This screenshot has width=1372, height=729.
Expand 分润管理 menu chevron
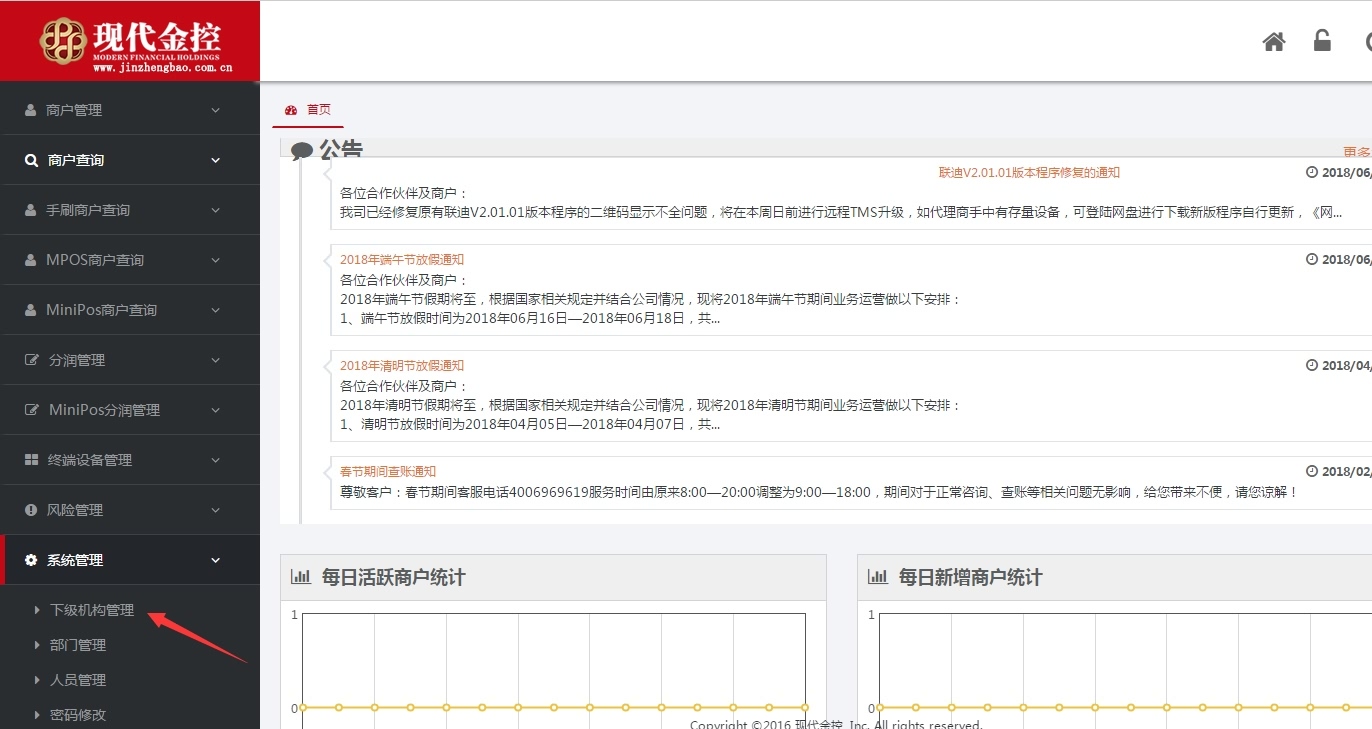215,360
